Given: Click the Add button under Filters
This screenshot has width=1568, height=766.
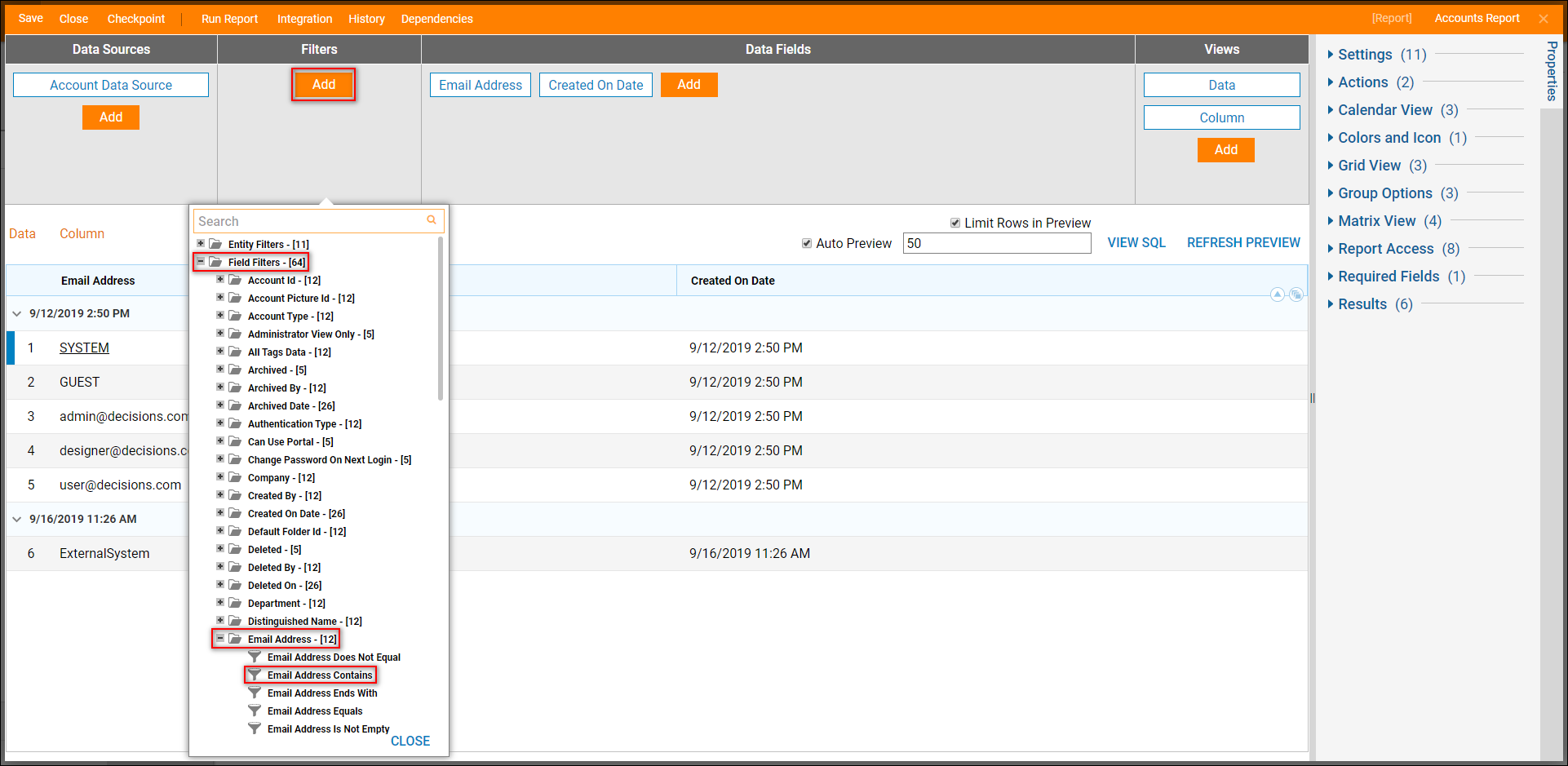Looking at the screenshot, I should point(323,84).
